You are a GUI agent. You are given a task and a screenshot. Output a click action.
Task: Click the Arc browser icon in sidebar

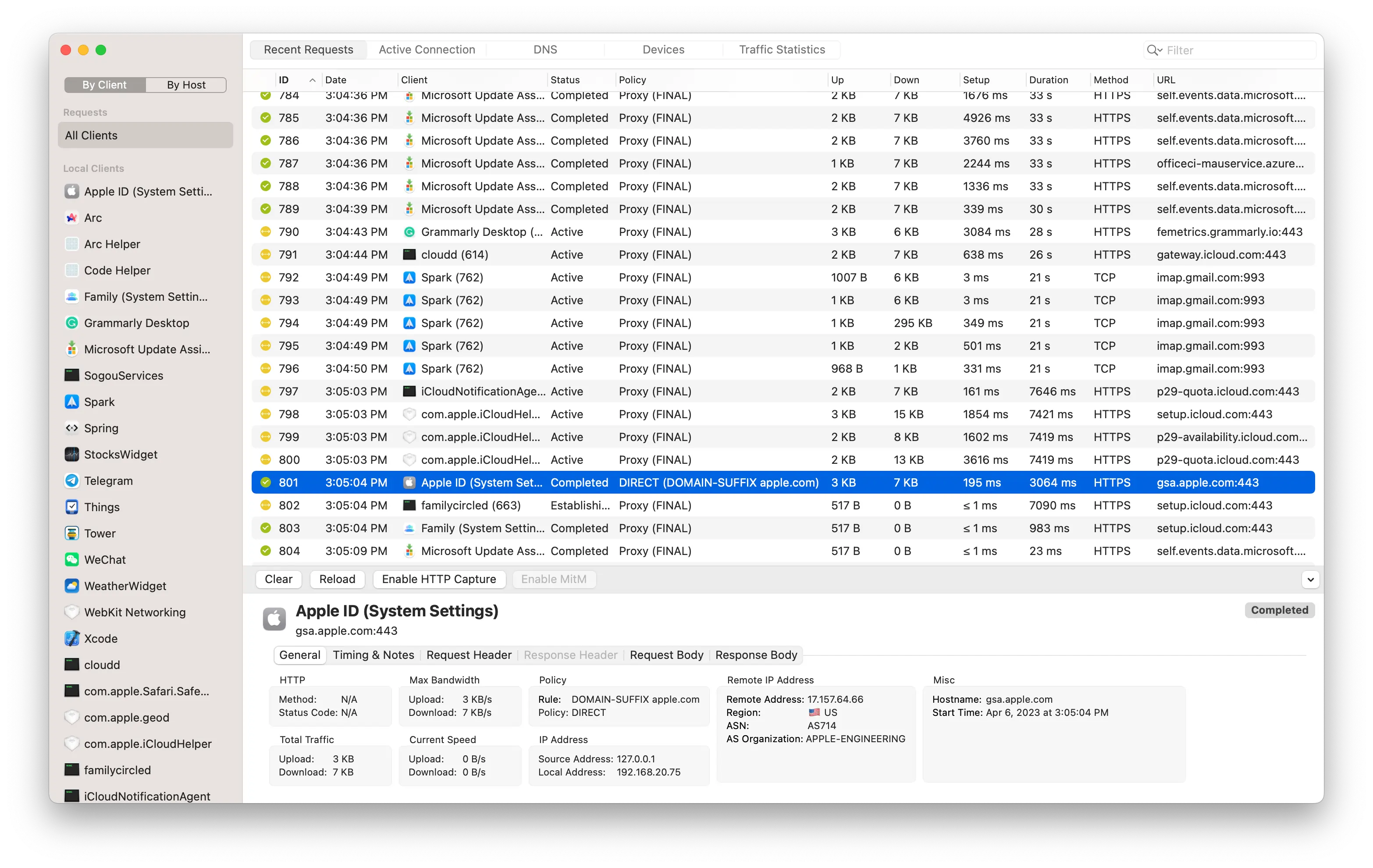tap(72, 217)
